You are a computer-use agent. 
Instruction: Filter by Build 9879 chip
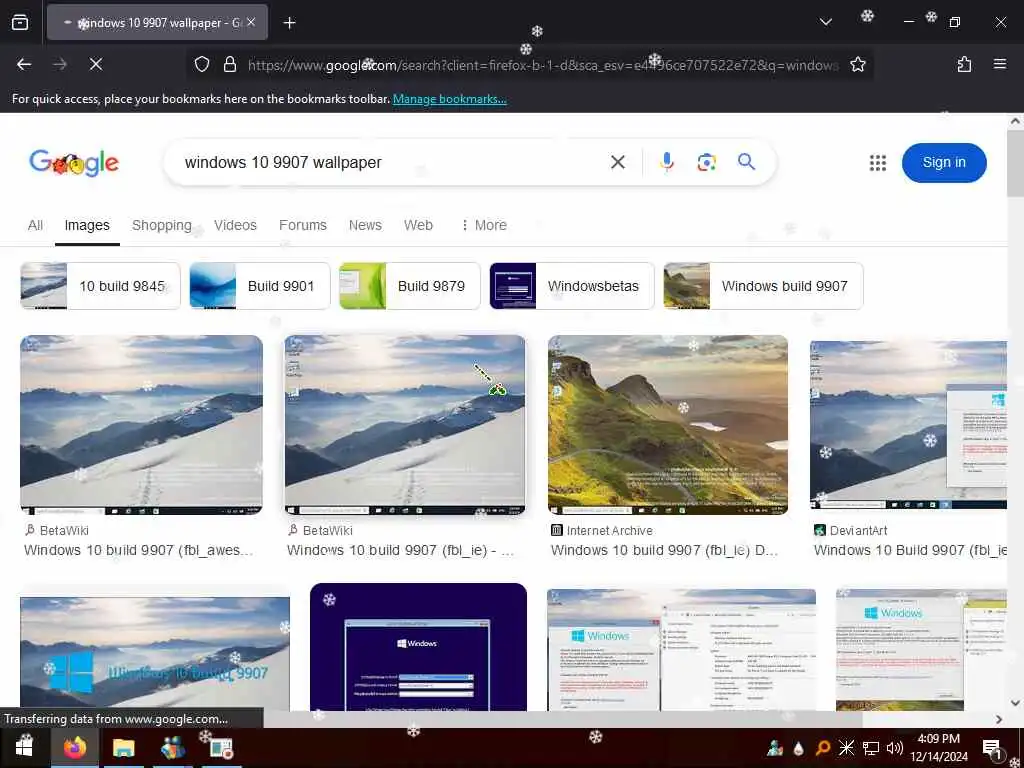coord(409,286)
